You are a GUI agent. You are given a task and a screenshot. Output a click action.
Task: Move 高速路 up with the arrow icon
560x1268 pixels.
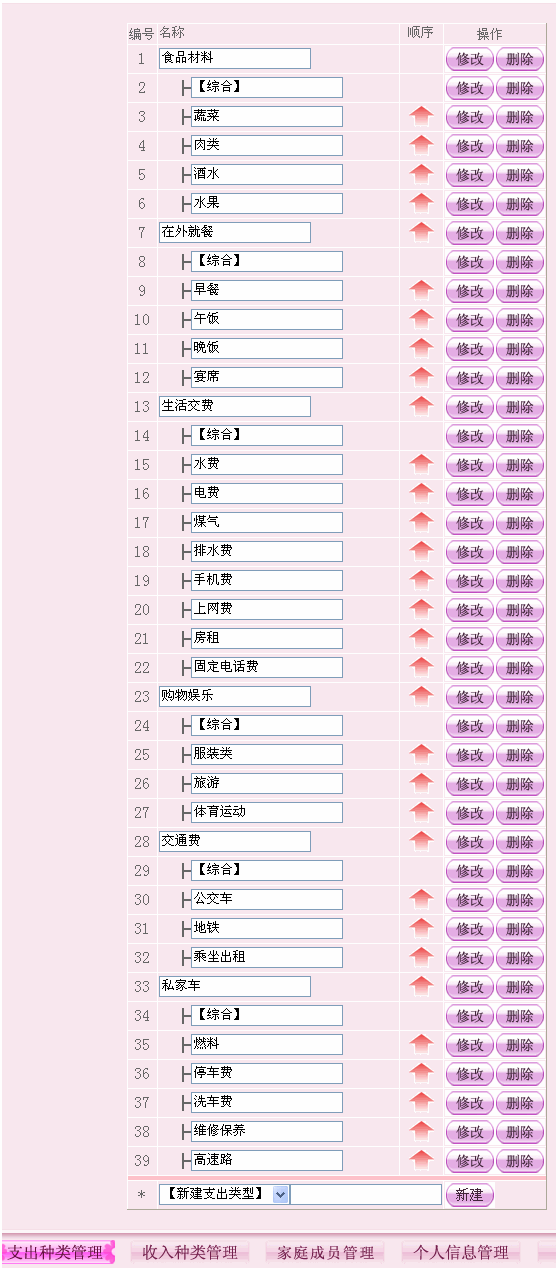click(421, 1160)
